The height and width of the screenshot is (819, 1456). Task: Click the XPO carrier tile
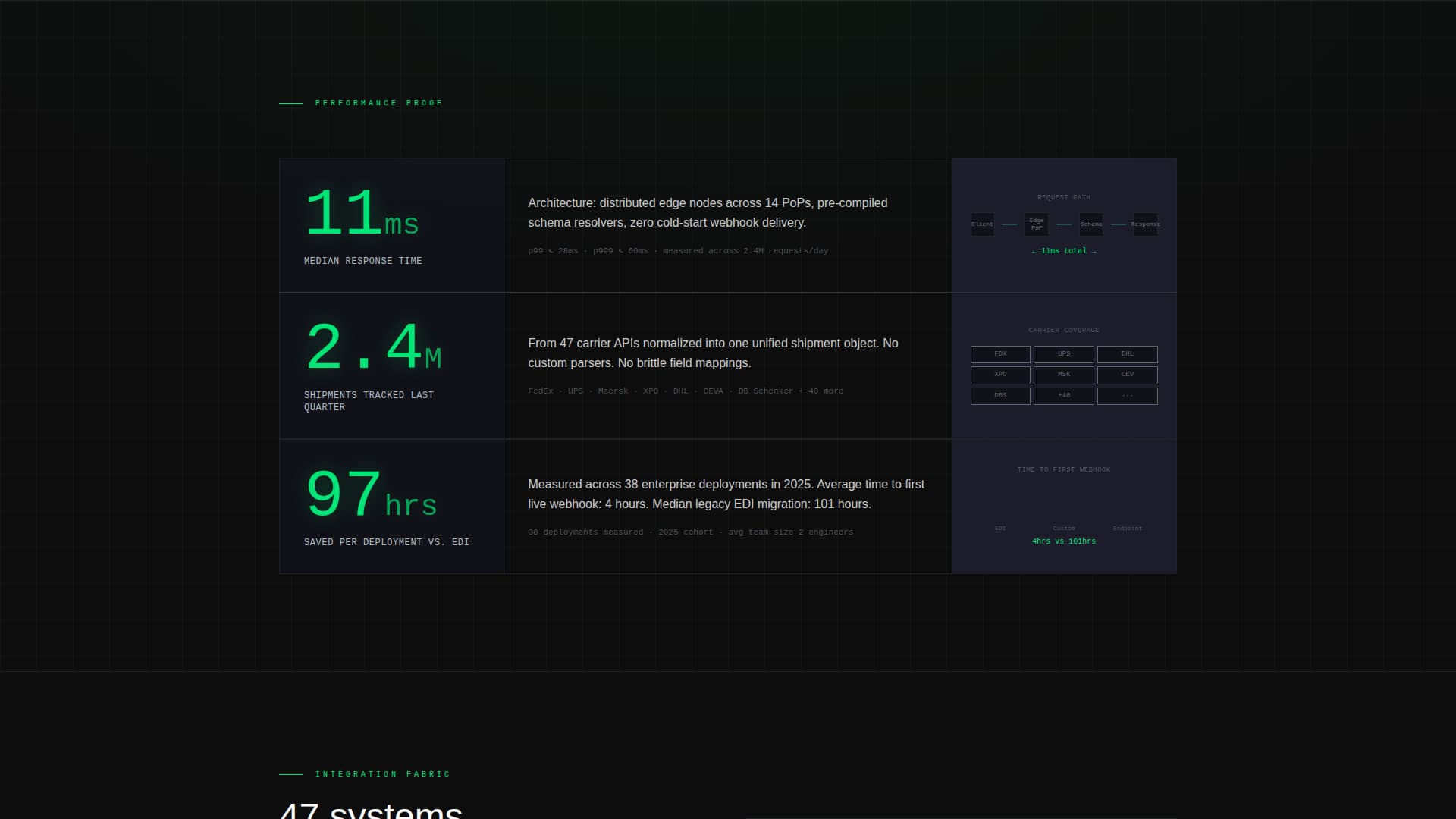point(1000,375)
